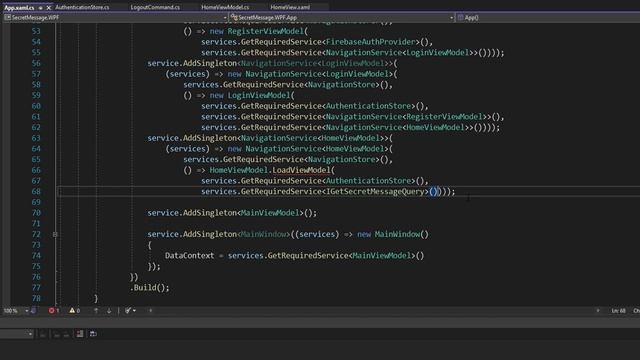Navigate to previous issue up arrow
The image size is (640, 360).
coord(96,311)
